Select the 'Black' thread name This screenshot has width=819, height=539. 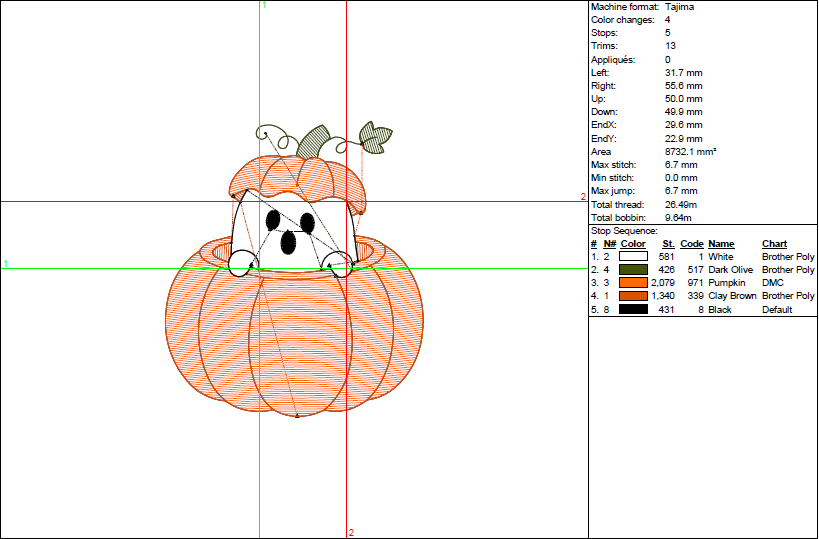(x=719, y=309)
